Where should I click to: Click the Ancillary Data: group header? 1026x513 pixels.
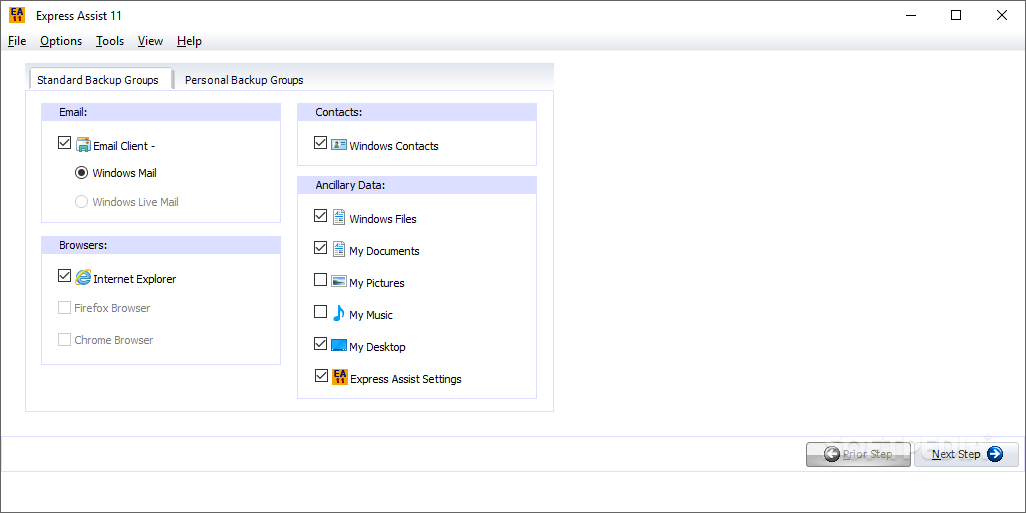[x=417, y=185]
